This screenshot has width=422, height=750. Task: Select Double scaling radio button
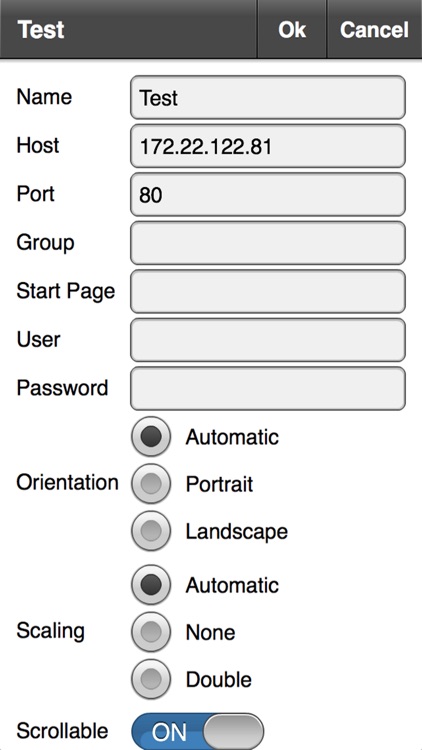151,679
